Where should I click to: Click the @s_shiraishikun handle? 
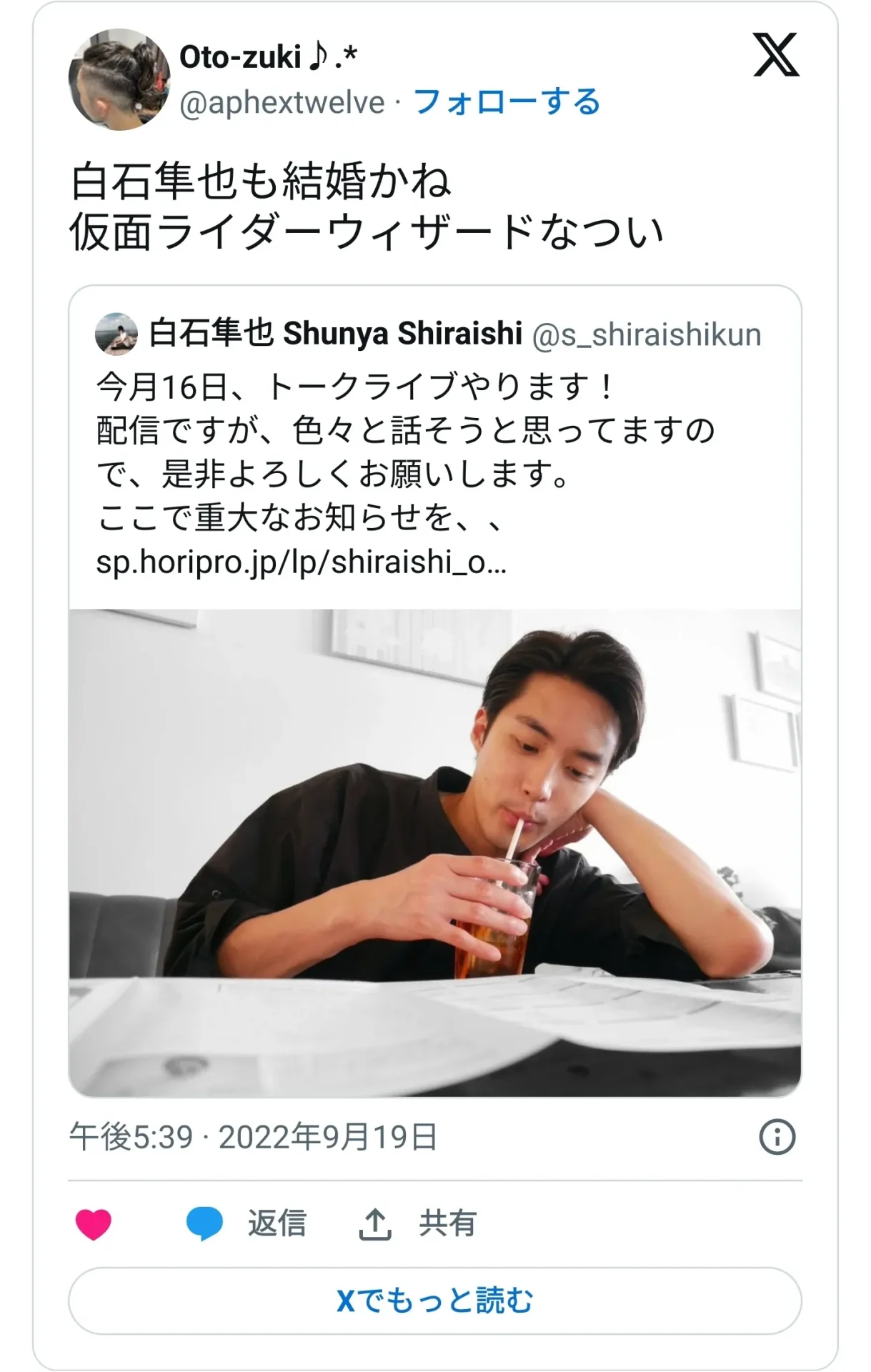point(647,334)
